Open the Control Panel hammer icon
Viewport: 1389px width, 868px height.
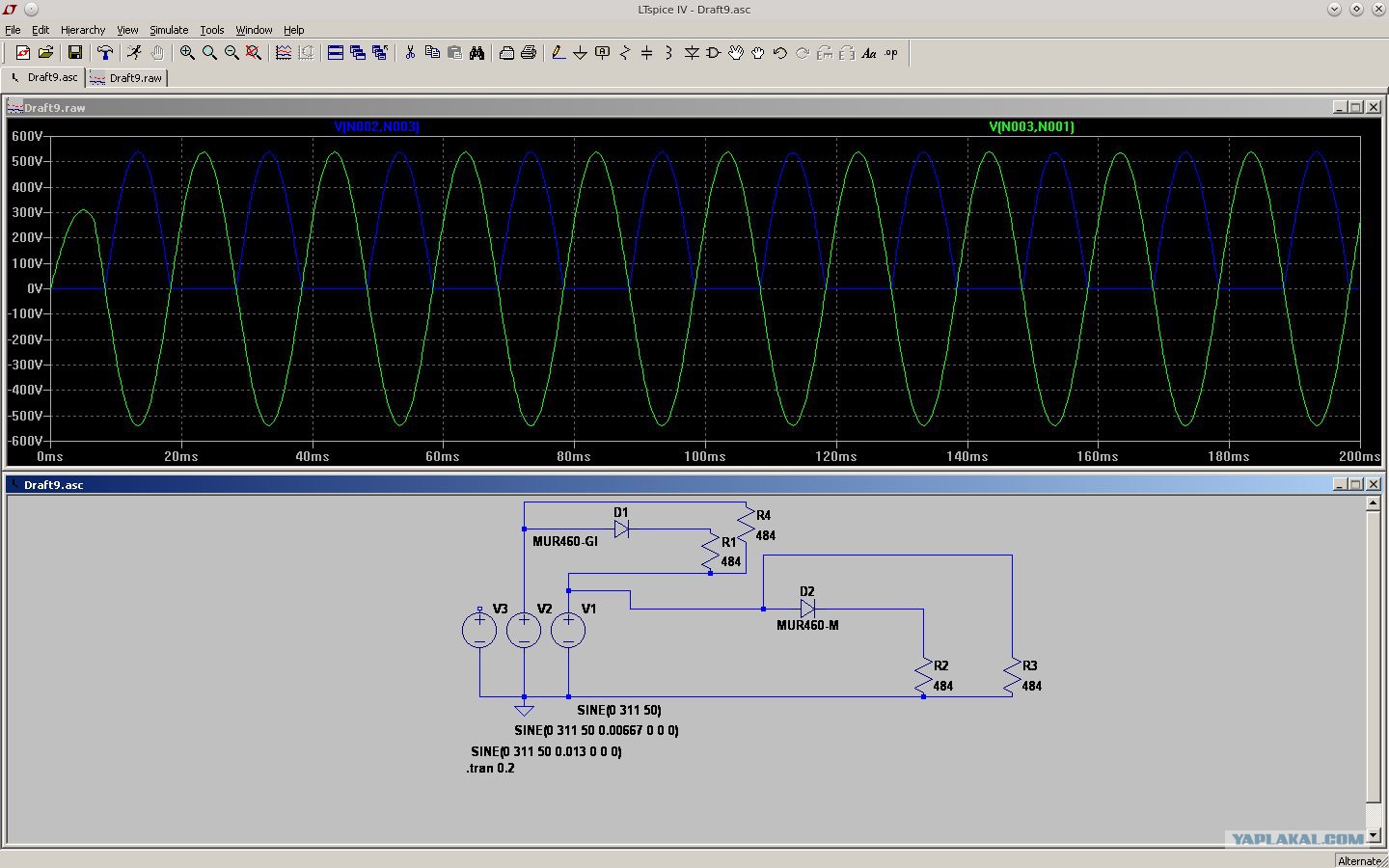tap(105, 53)
